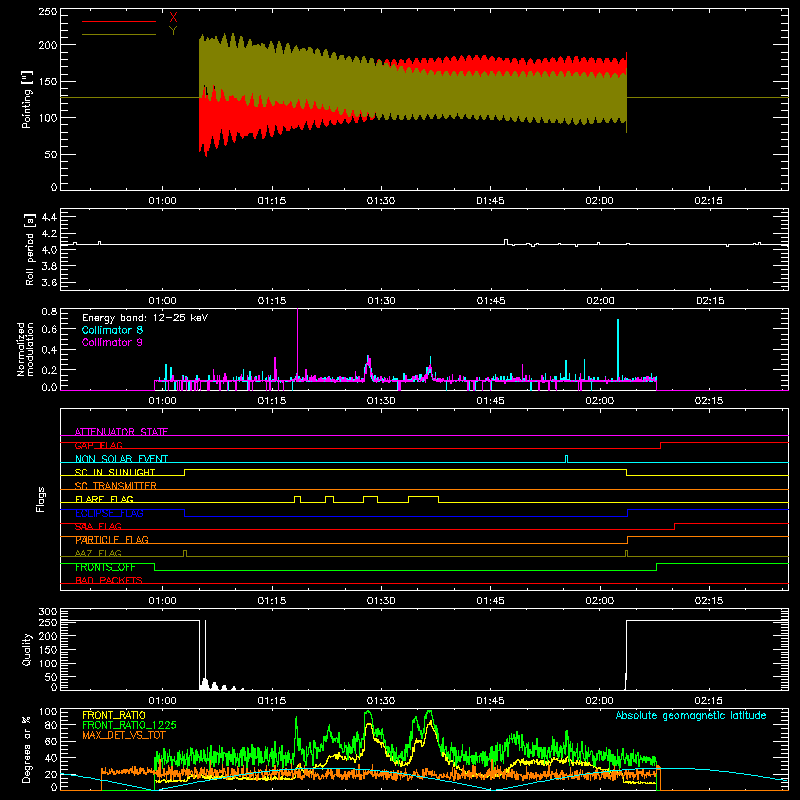
Task: Click the 02:15 tick under Pointing plot
Action: click(708, 201)
